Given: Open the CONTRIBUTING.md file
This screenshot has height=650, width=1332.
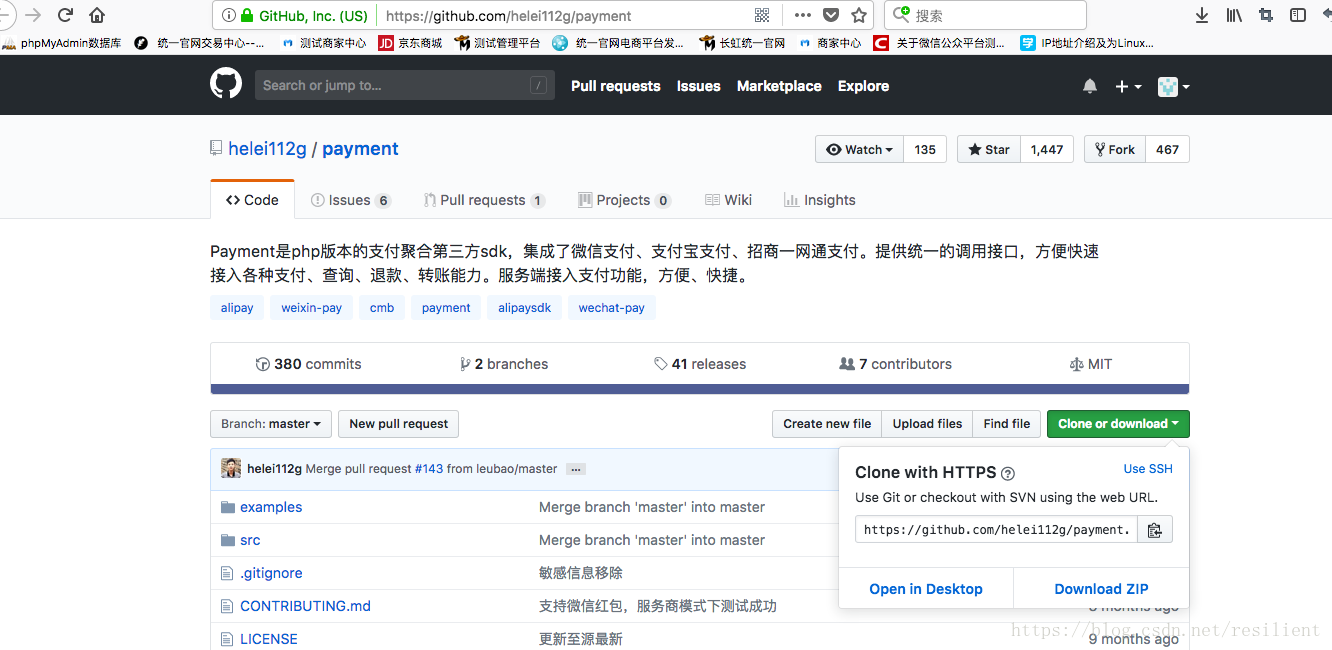Looking at the screenshot, I should [x=305, y=606].
